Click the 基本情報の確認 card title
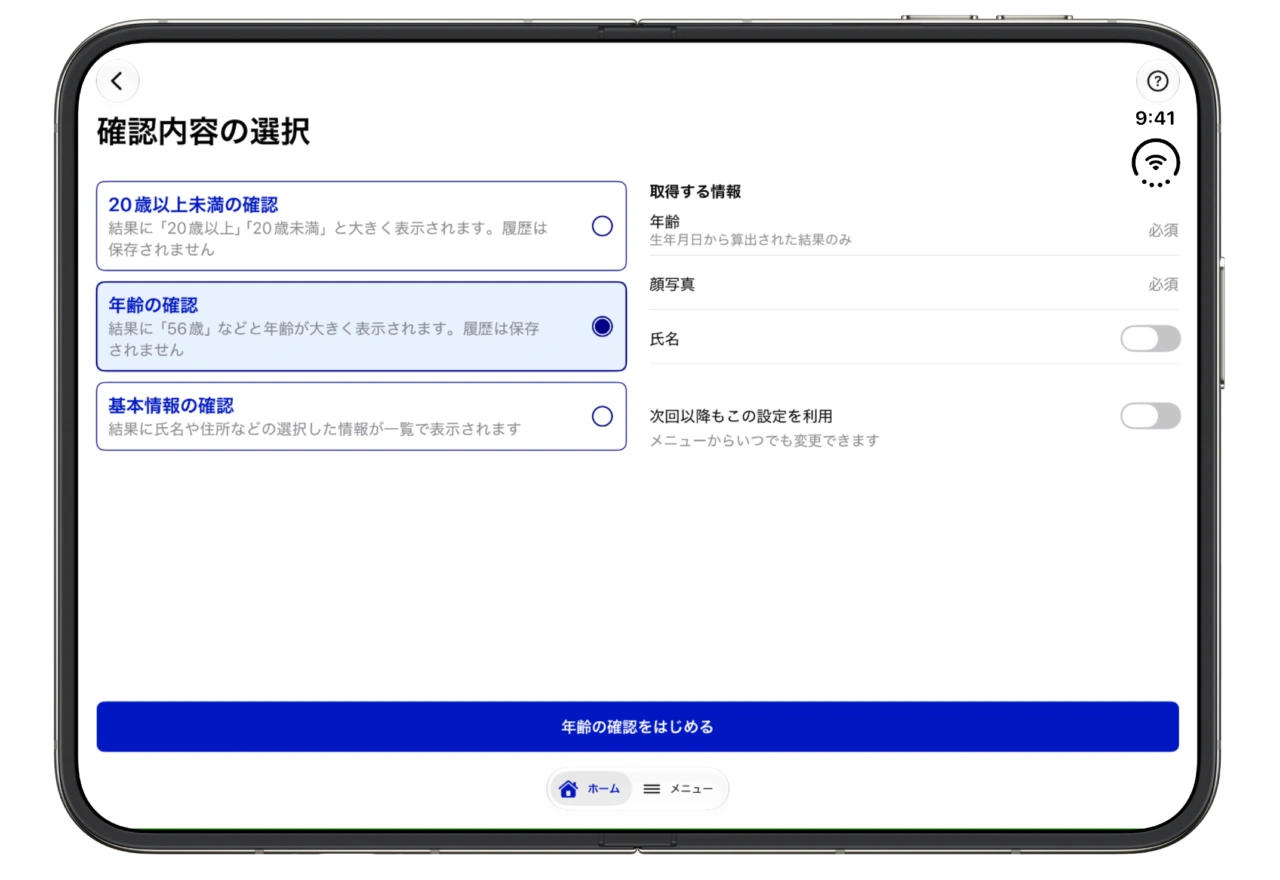This screenshot has width=1280, height=880. [x=171, y=406]
